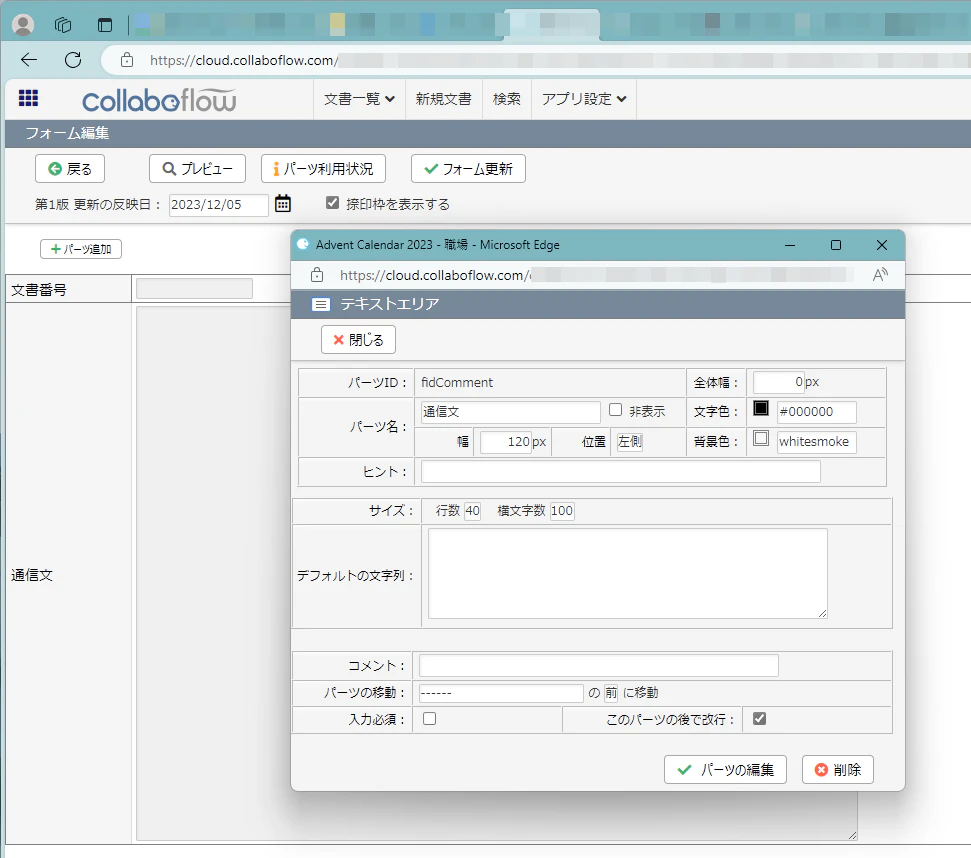Minimize the Advent Calendar popup window

(790, 245)
